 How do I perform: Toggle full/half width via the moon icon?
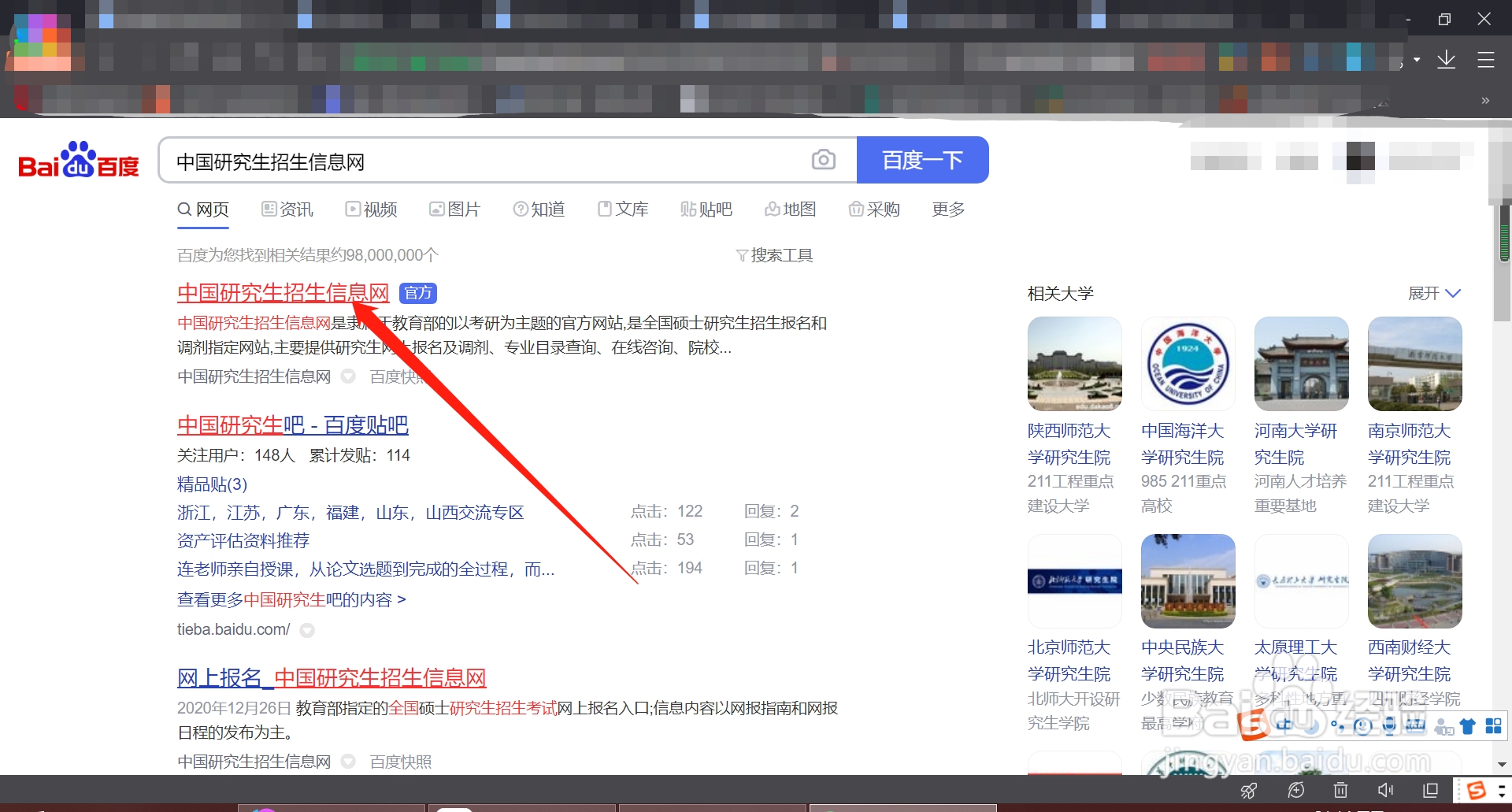tap(1313, 725)
